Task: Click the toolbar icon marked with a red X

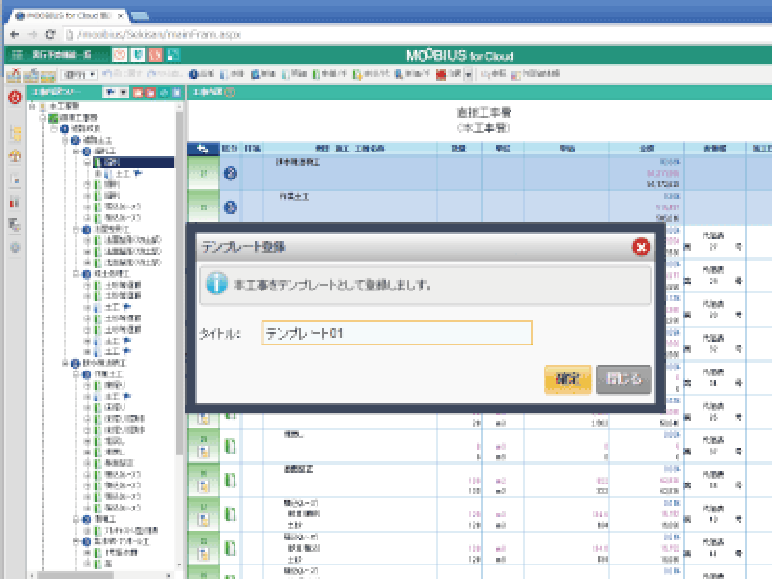Action: click(x=14, y=75)
